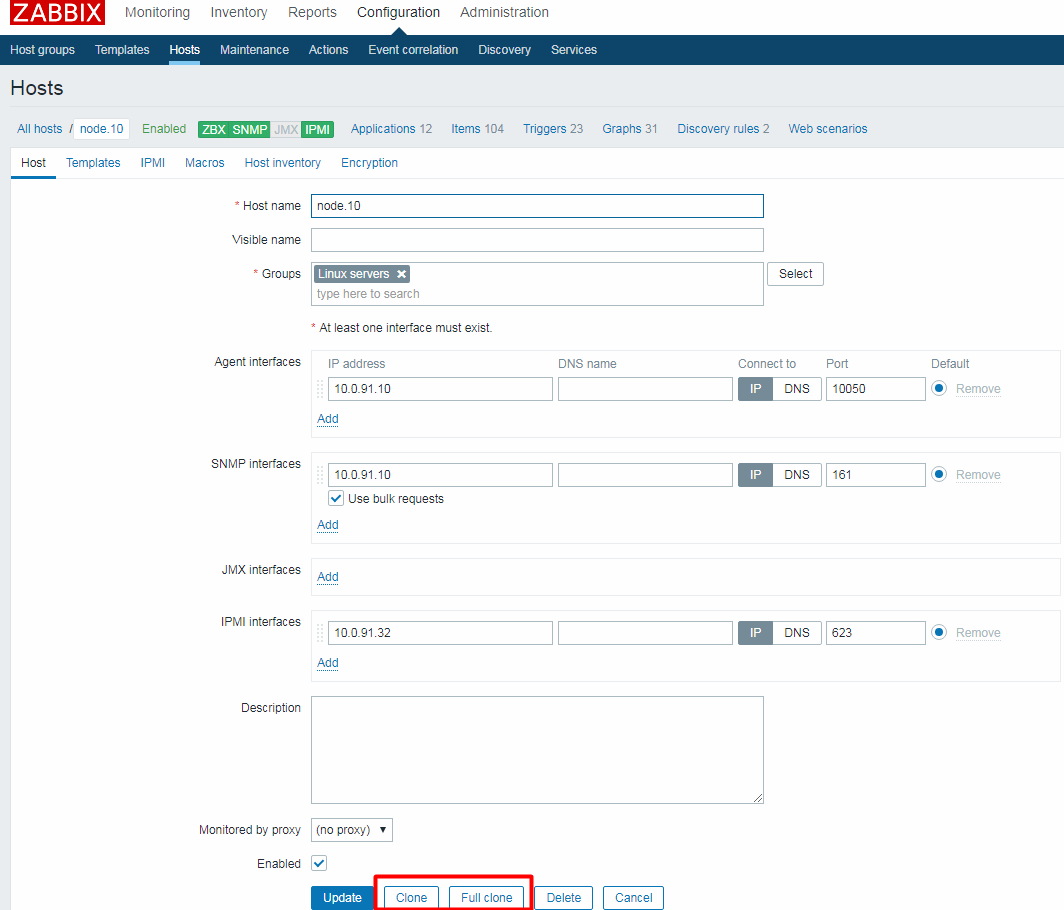Toggle the Enabled checkbox
Viewport: 1064px width, 910px height.
(x=319, y=863)
